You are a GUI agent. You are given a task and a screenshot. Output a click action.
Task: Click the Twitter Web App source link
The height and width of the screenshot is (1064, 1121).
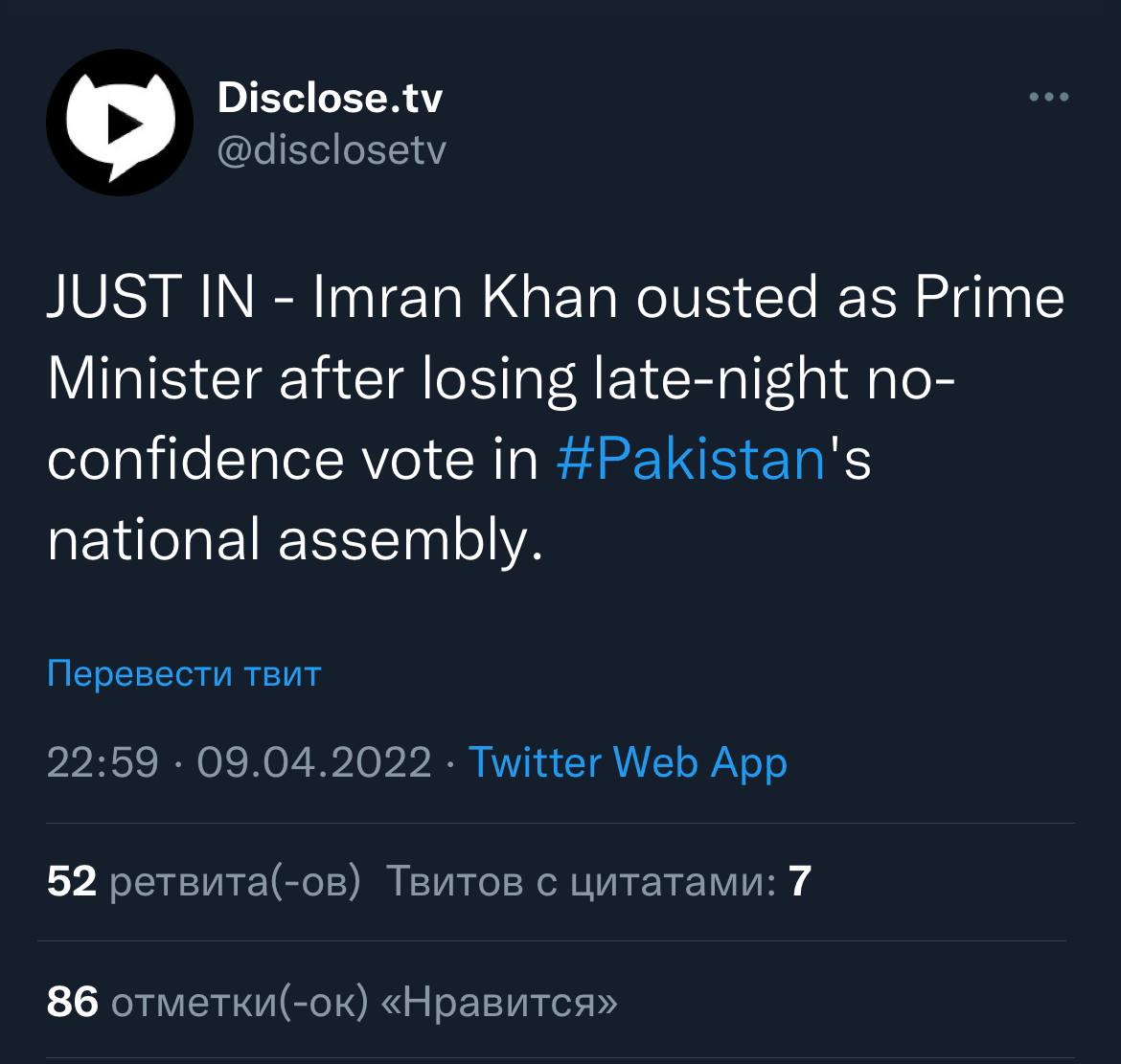tap(628, 762)
